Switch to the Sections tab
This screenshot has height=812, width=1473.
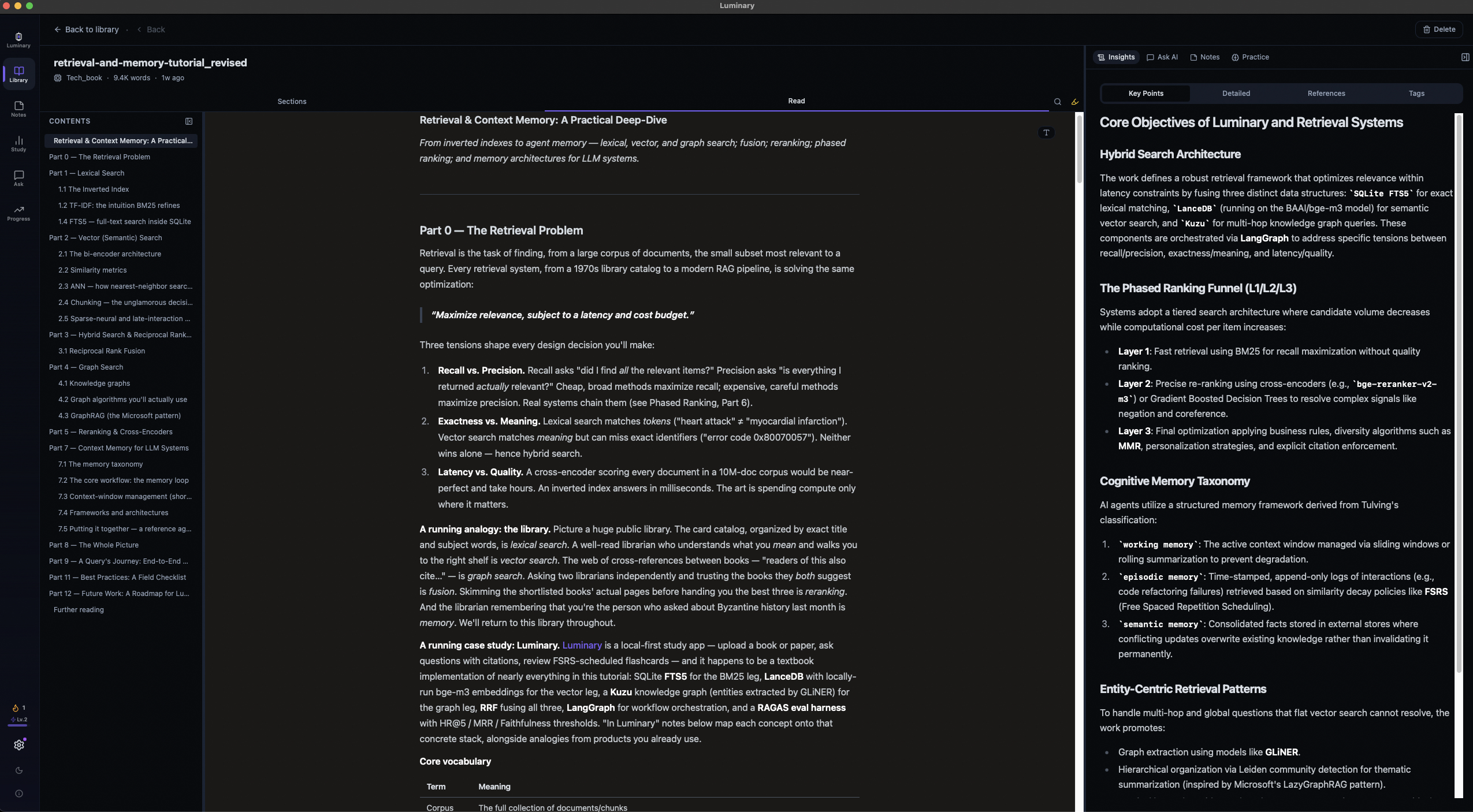coord(292,102)
